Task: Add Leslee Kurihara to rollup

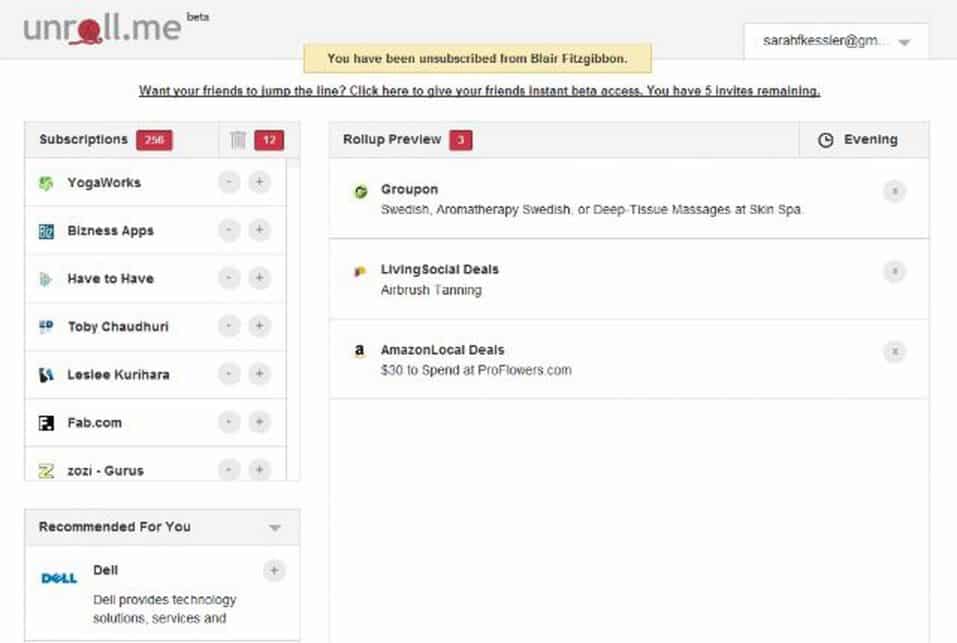Action: point(259,374)
